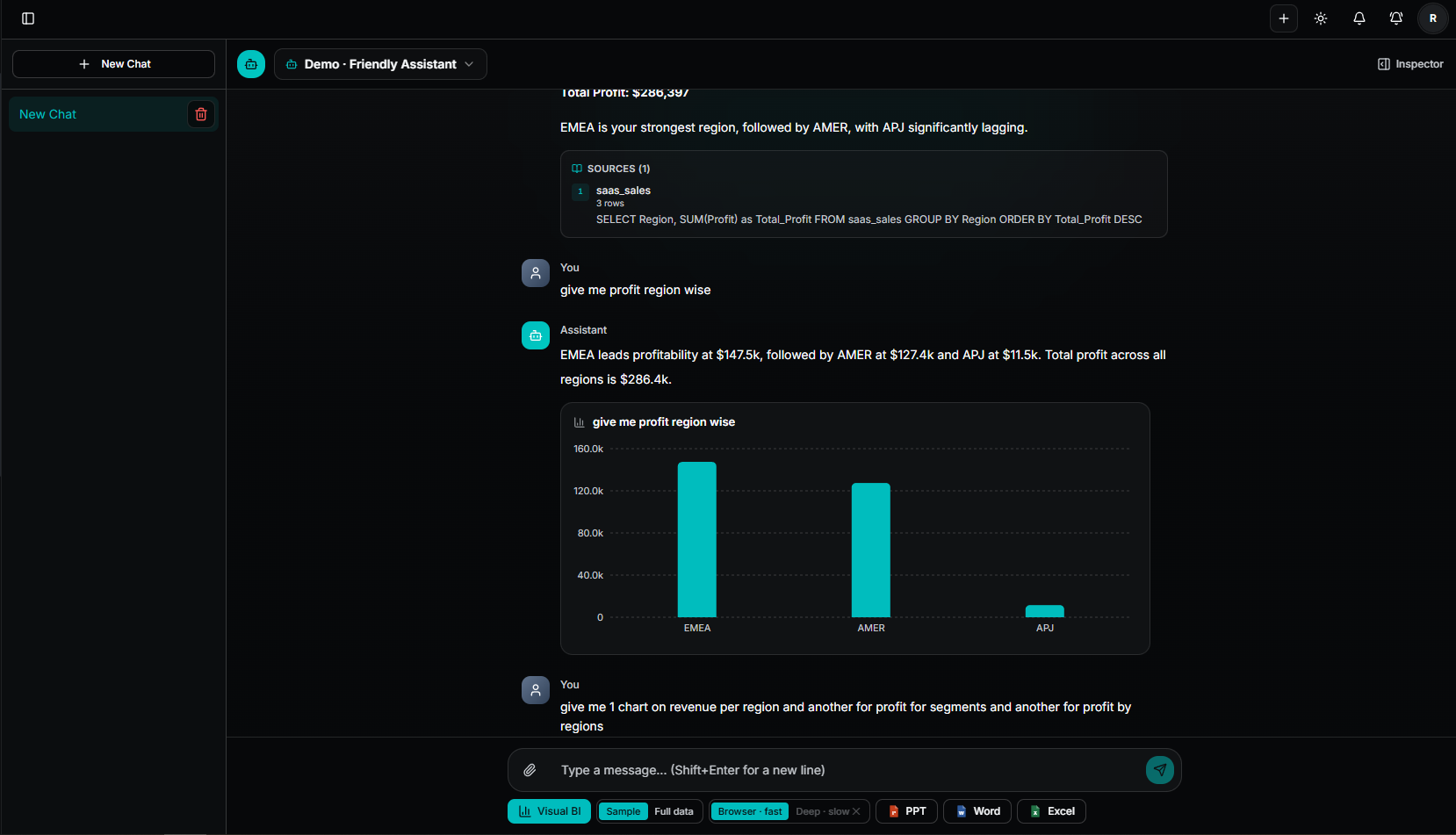Open the Demo · Friendly Assistant dropdown
Viewport: 1456px width, 835px height.
pos(380,64)
